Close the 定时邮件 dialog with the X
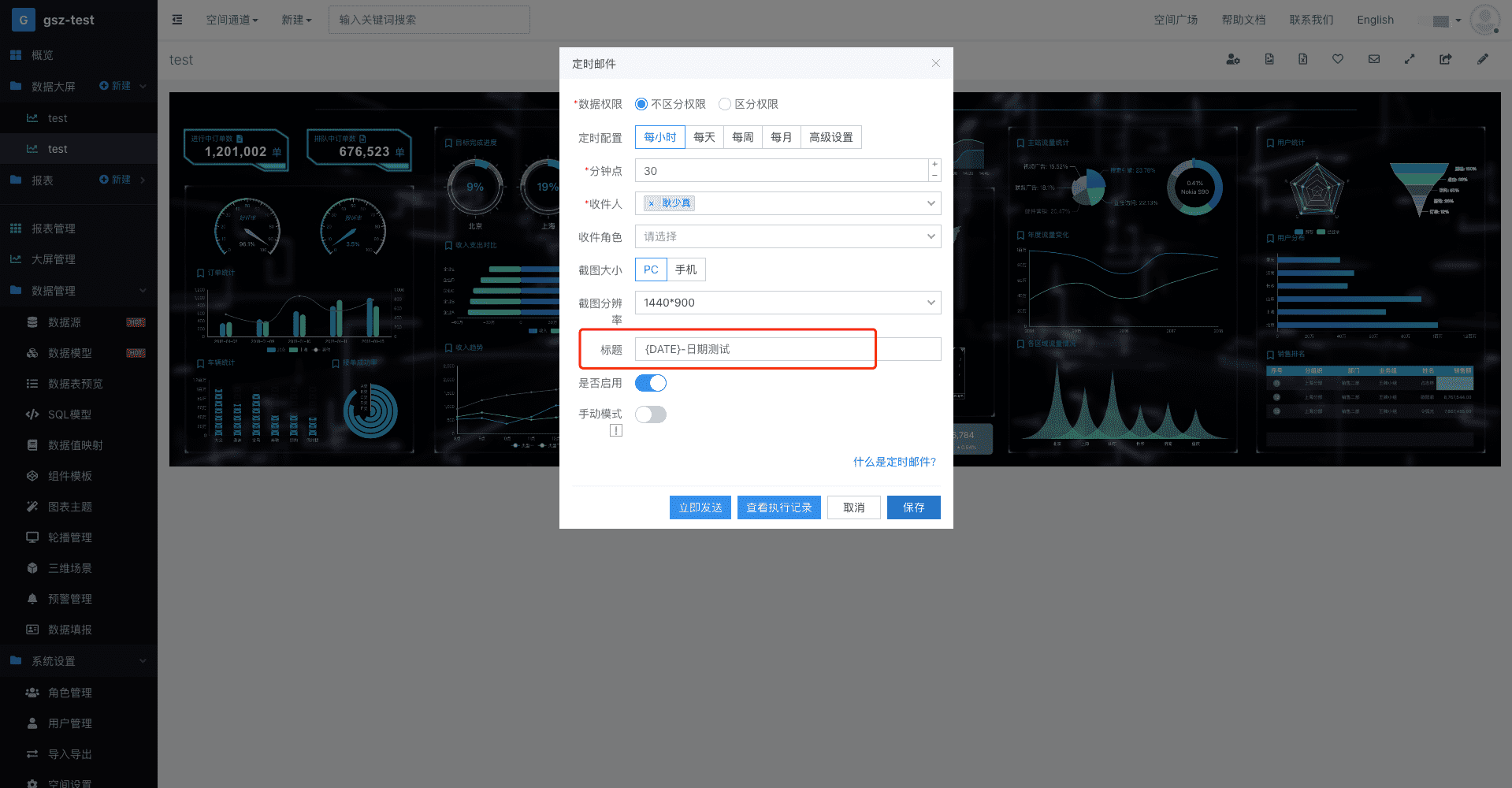This screenshot has height=788, width=1512. click(936, 63)
